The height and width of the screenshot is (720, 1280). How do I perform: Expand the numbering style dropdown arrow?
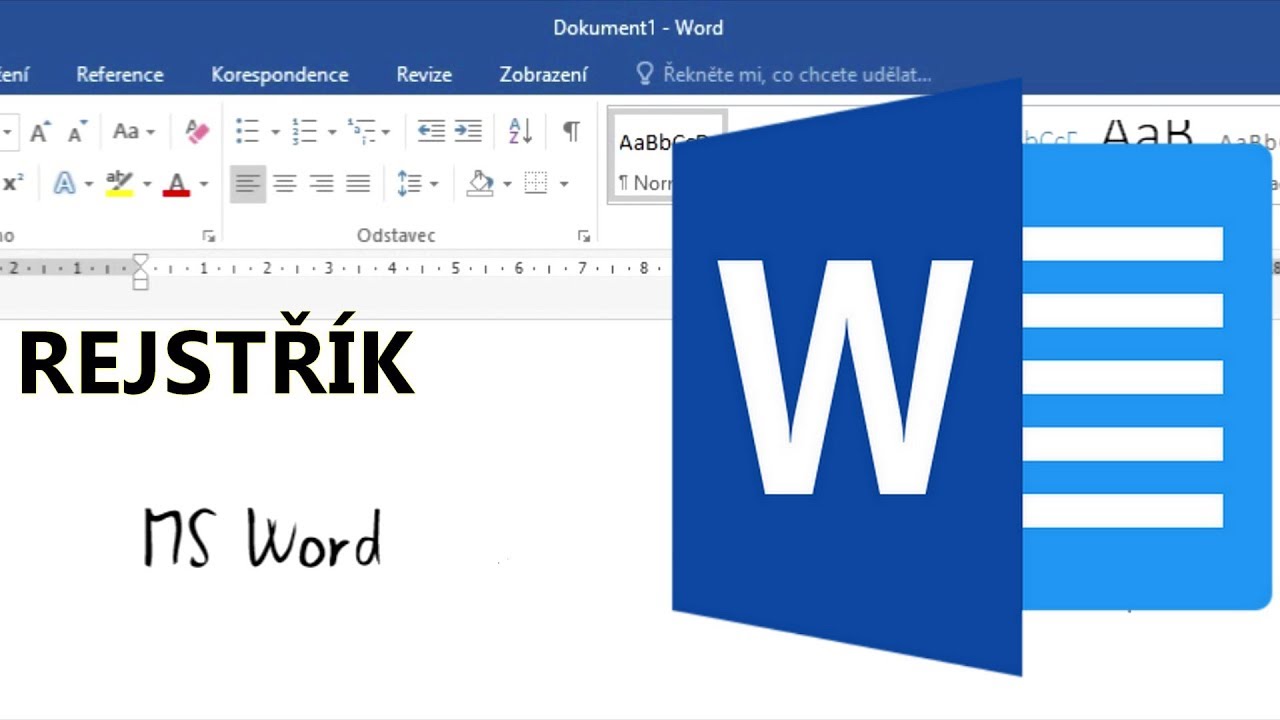(331, 132)
